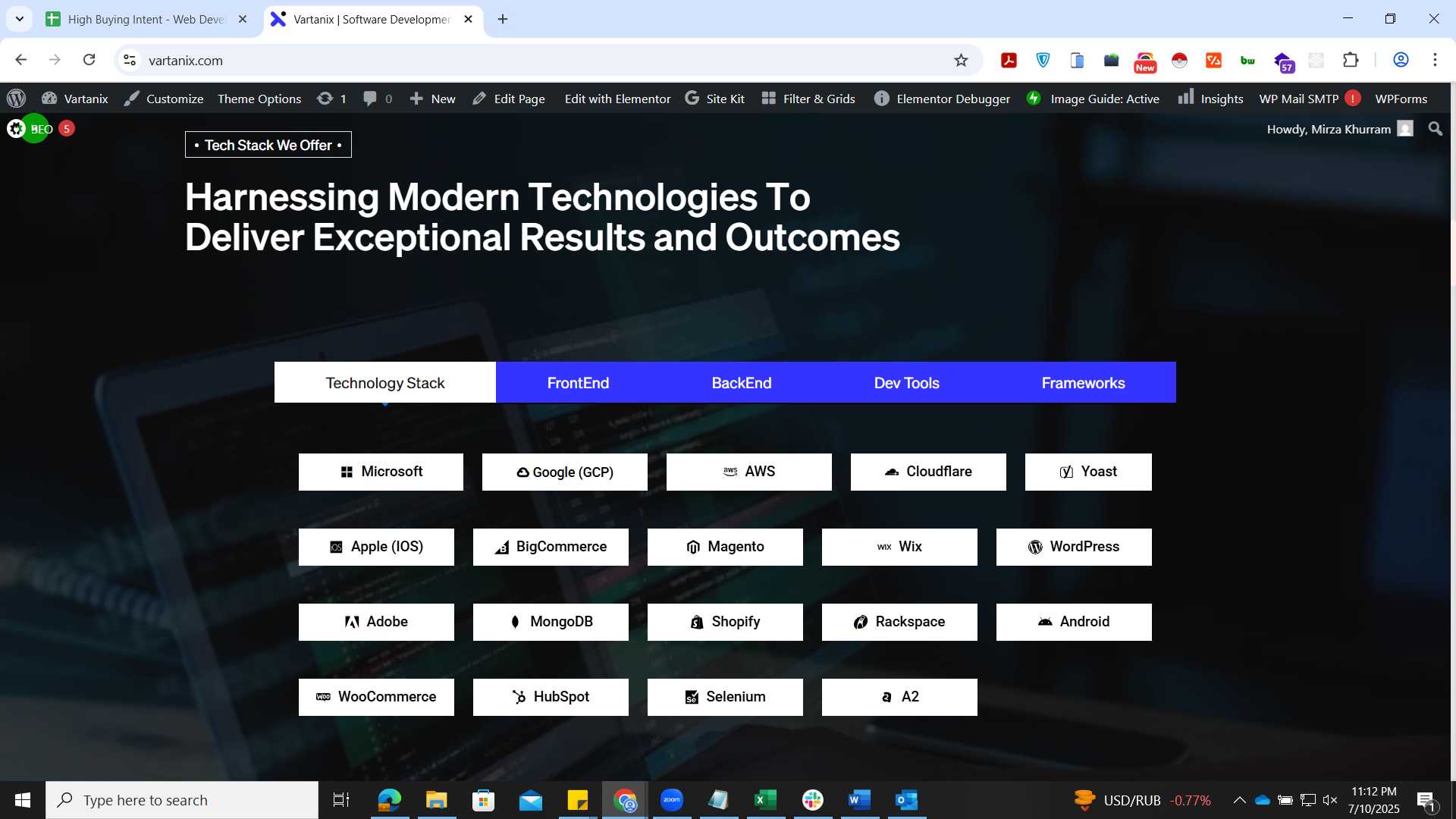
Task: Open Zoom from the taskbar
Action: pyautogui.click(x=672, y=800)
